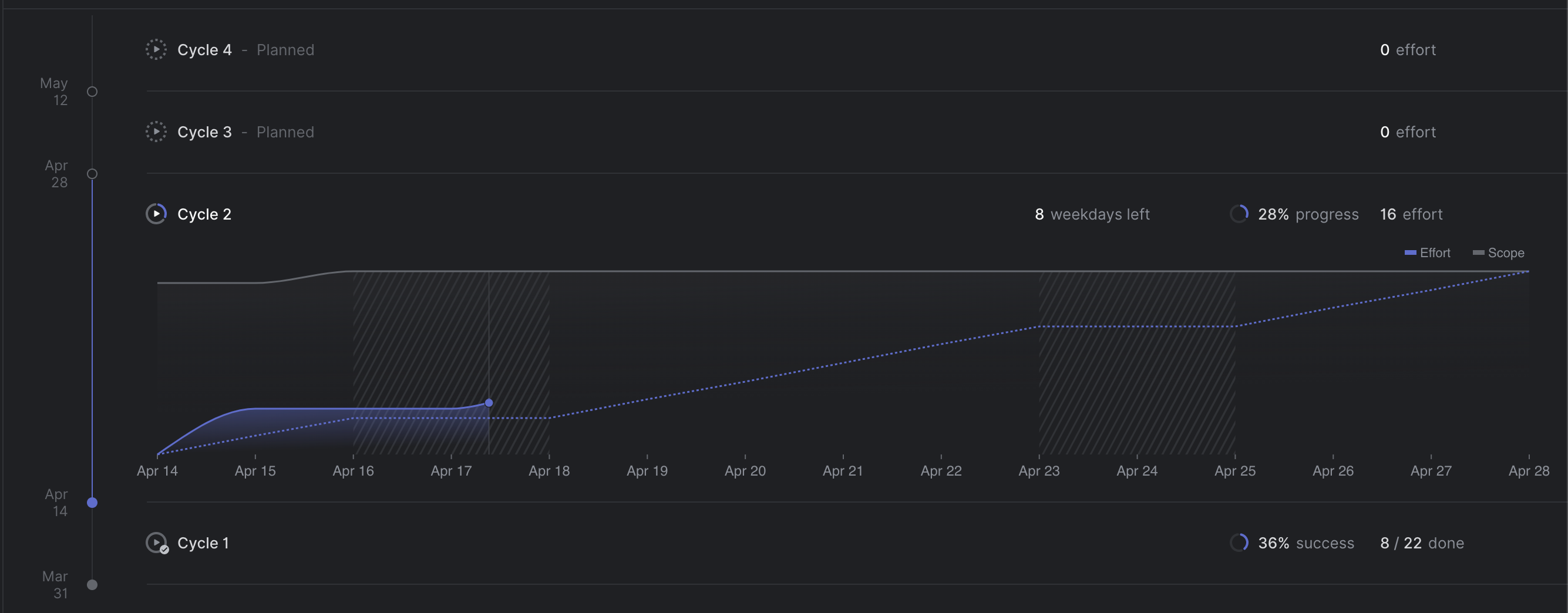Open the Cycle 4 title
The height and width of the screenshot is (613, 1568).
(204, 50)
